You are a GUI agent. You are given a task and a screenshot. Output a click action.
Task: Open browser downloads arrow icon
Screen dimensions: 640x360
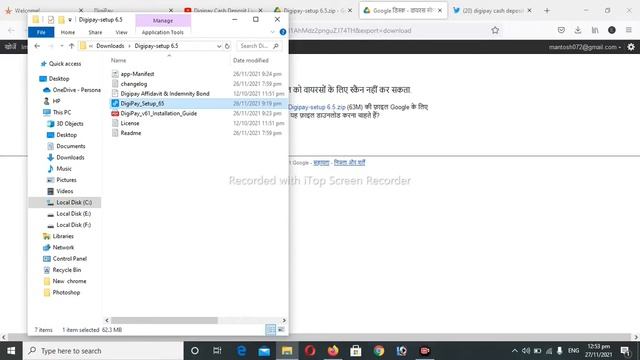[x=578, y=30]
